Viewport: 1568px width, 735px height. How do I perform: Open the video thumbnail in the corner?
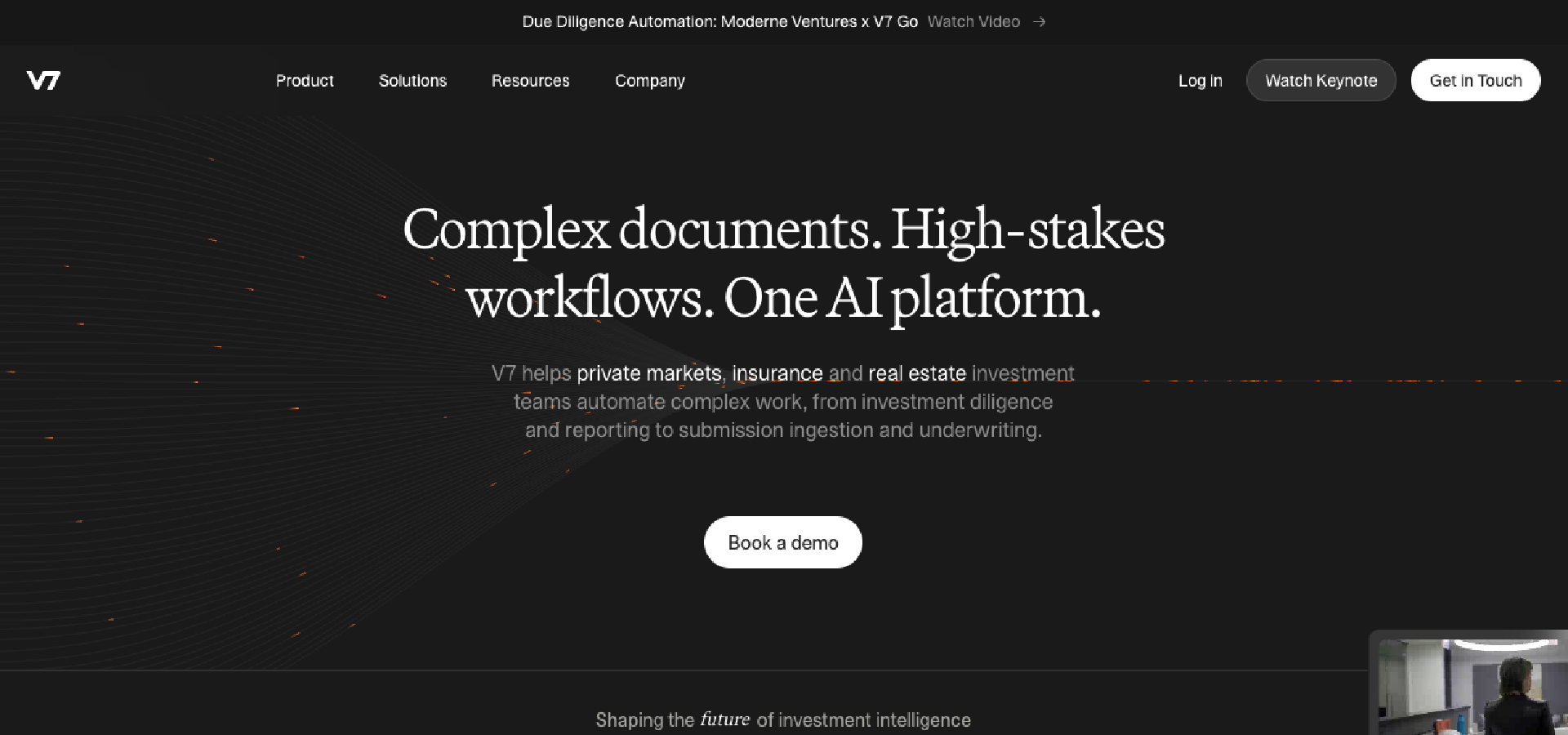(1468, 684)
